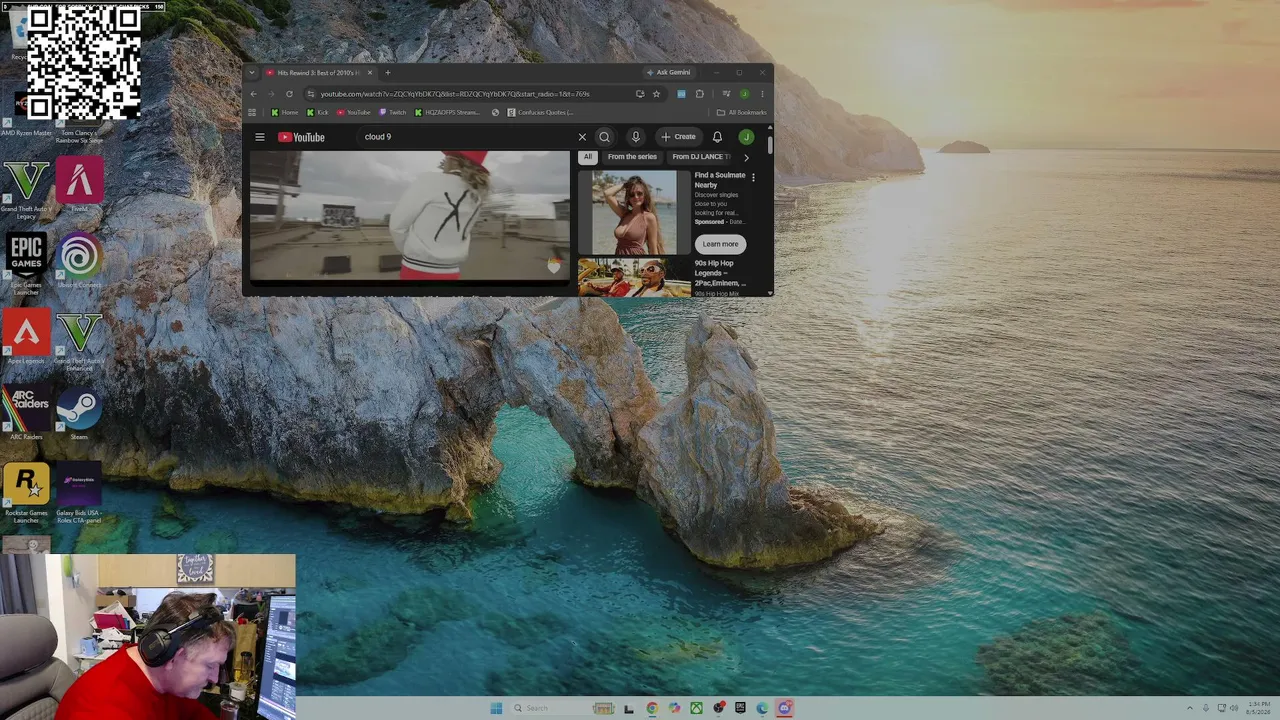Switch to the Hits Rewind 3 tab
The height and width of the screenshot is (720, 1280).
(x=318, y=73)
